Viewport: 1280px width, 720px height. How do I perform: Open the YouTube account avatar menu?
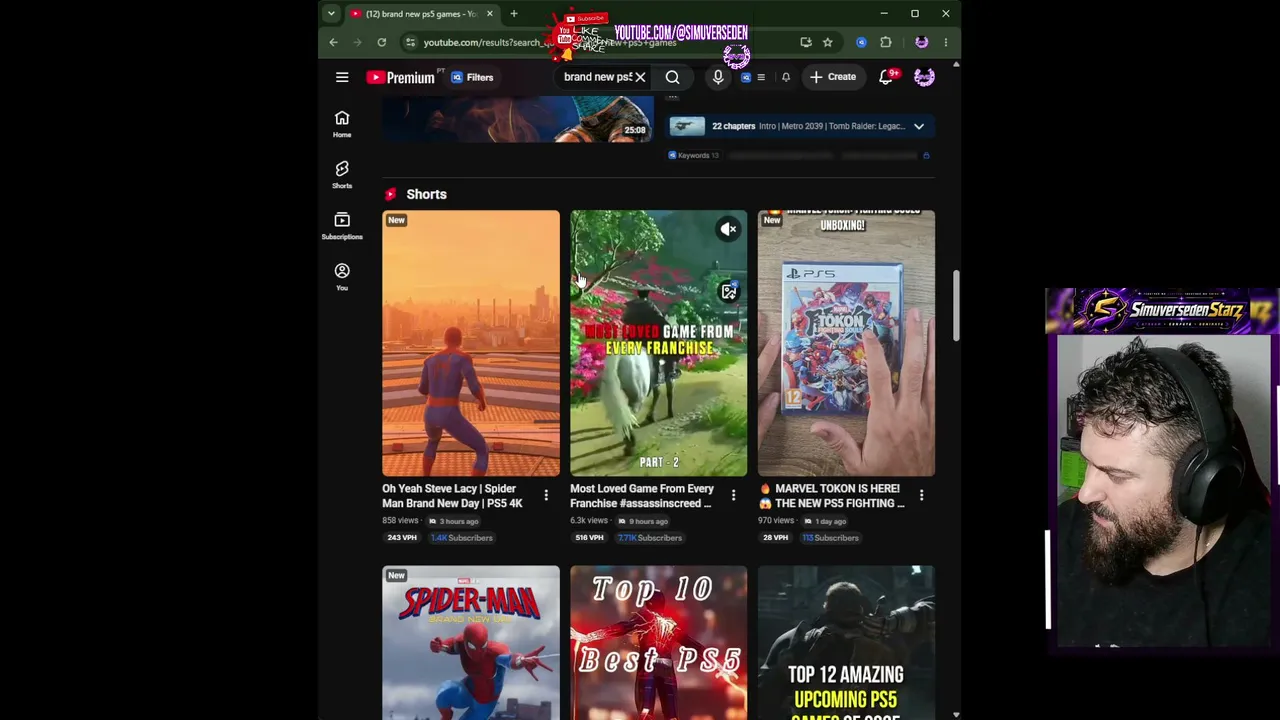coord(924,77)
